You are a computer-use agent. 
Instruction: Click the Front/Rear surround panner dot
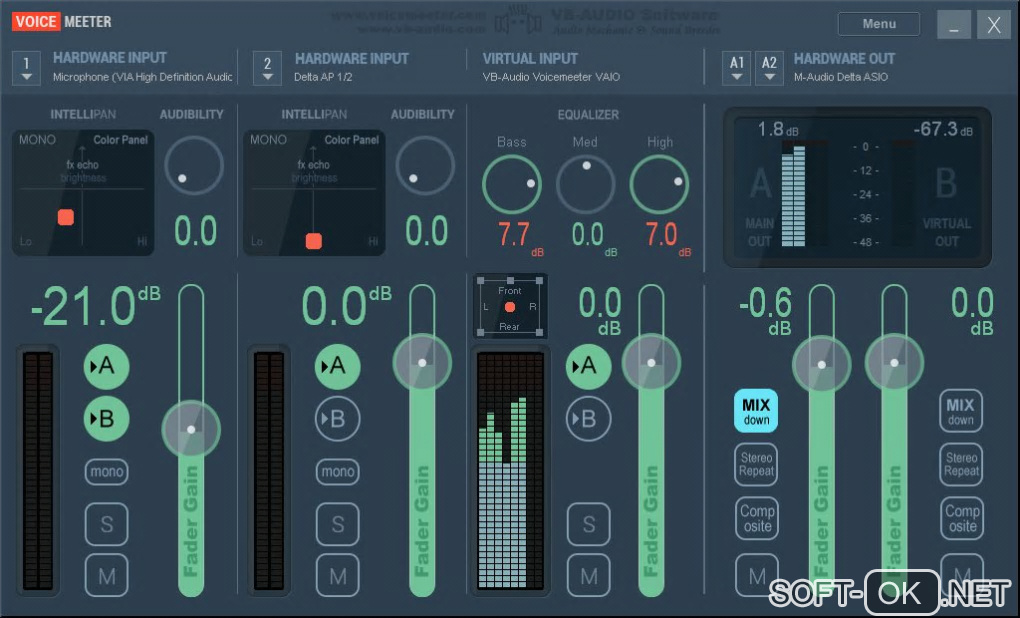510,306
